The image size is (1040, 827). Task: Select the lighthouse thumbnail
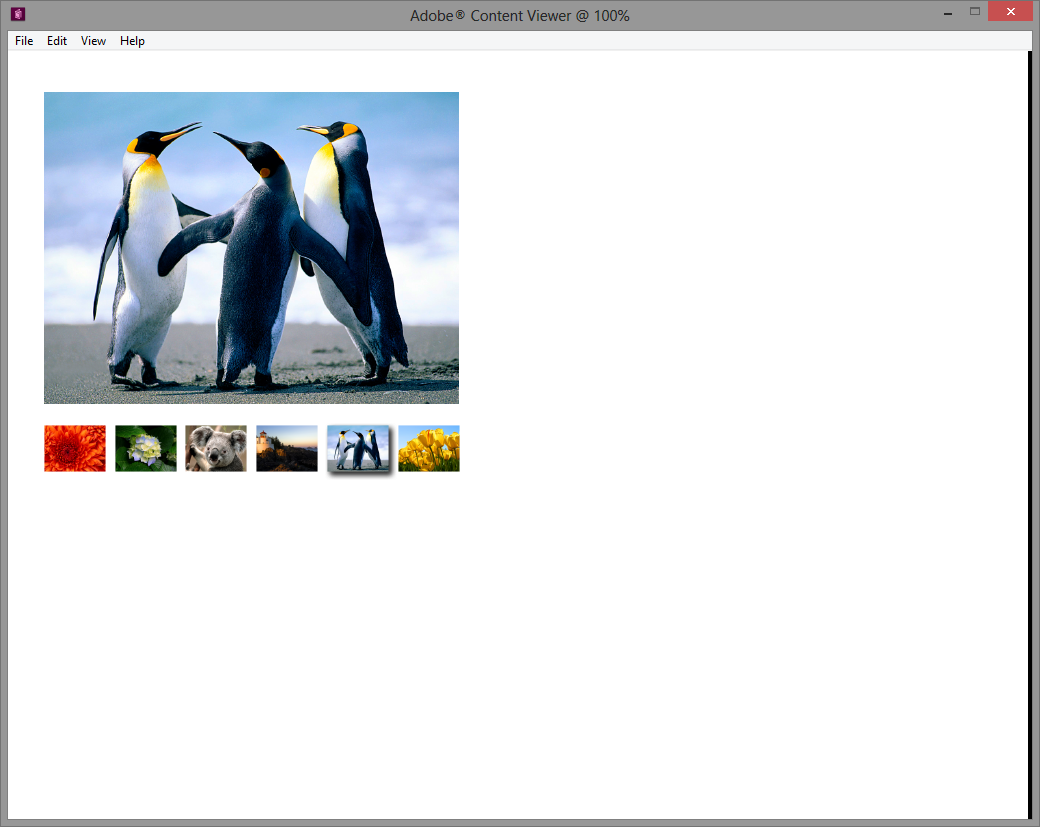coord(287,448)
